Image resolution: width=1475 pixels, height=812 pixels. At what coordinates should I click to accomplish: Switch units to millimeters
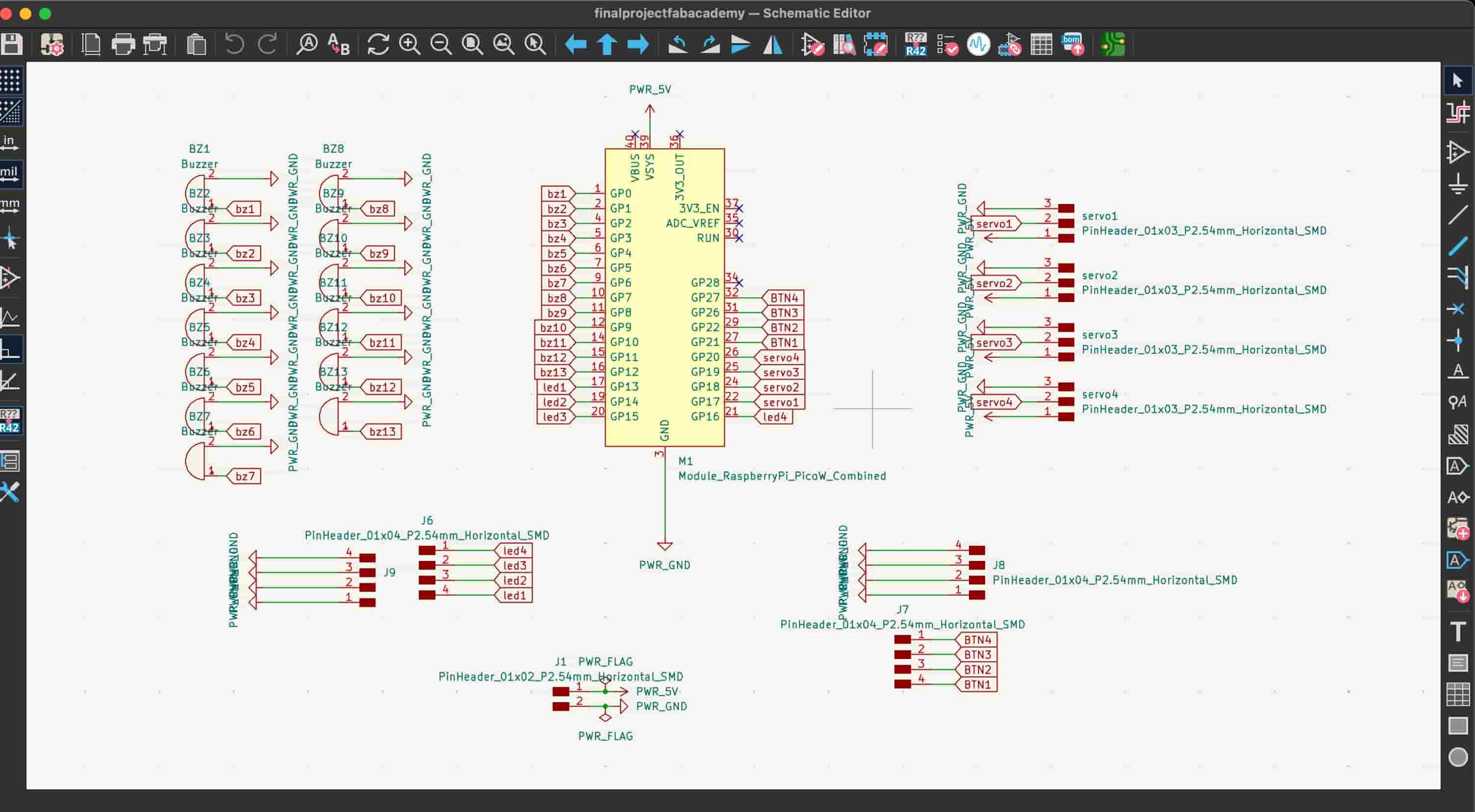click(x=10, y=205)
